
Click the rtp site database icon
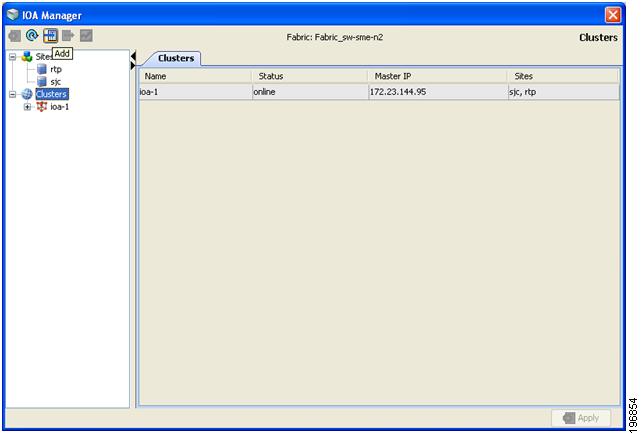pos(42,69)
